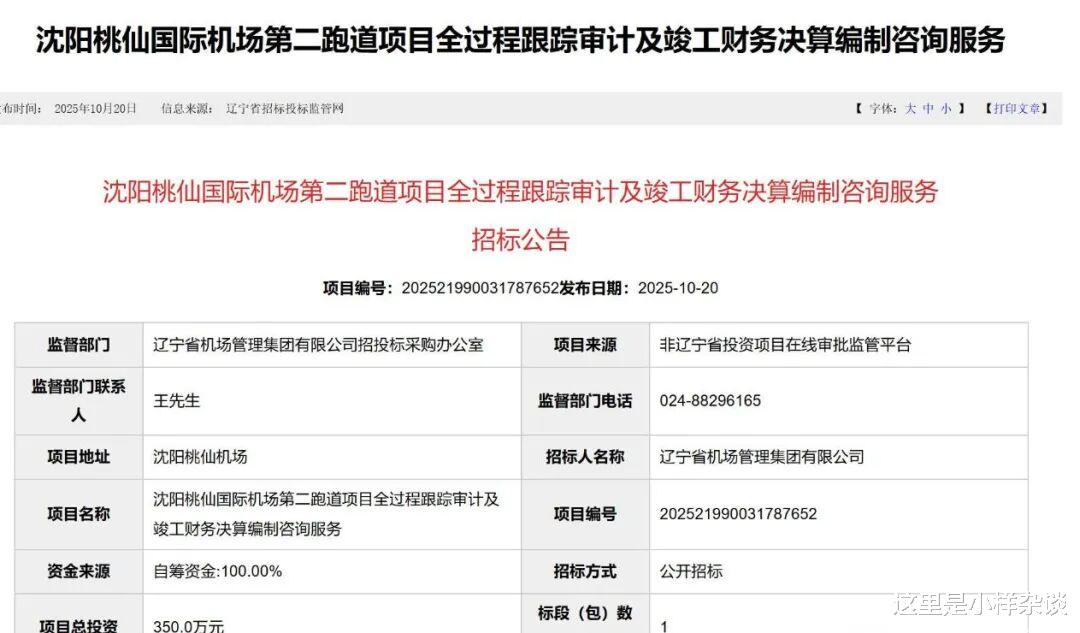
Task: Click 辽宁省机场管理集团有限公司 in 招标人名称 row
Action: tap(762, 457)
